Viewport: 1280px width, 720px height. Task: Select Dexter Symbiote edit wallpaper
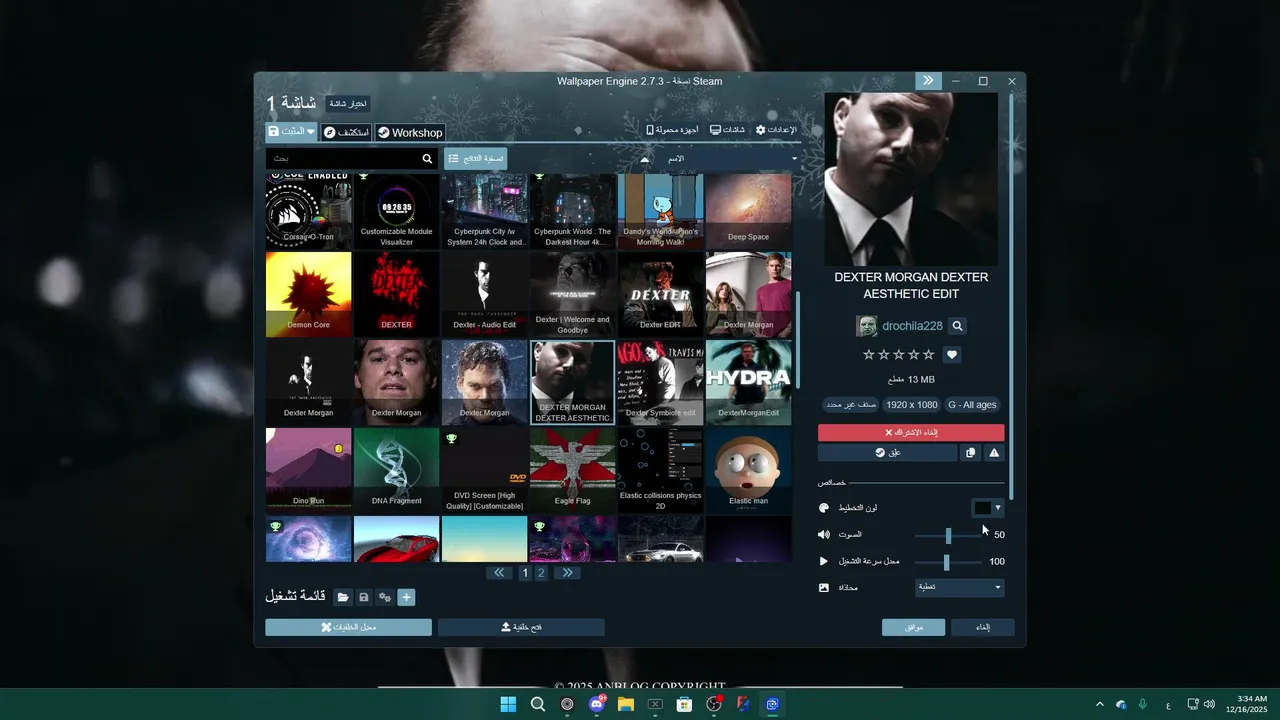click(661, 382)
